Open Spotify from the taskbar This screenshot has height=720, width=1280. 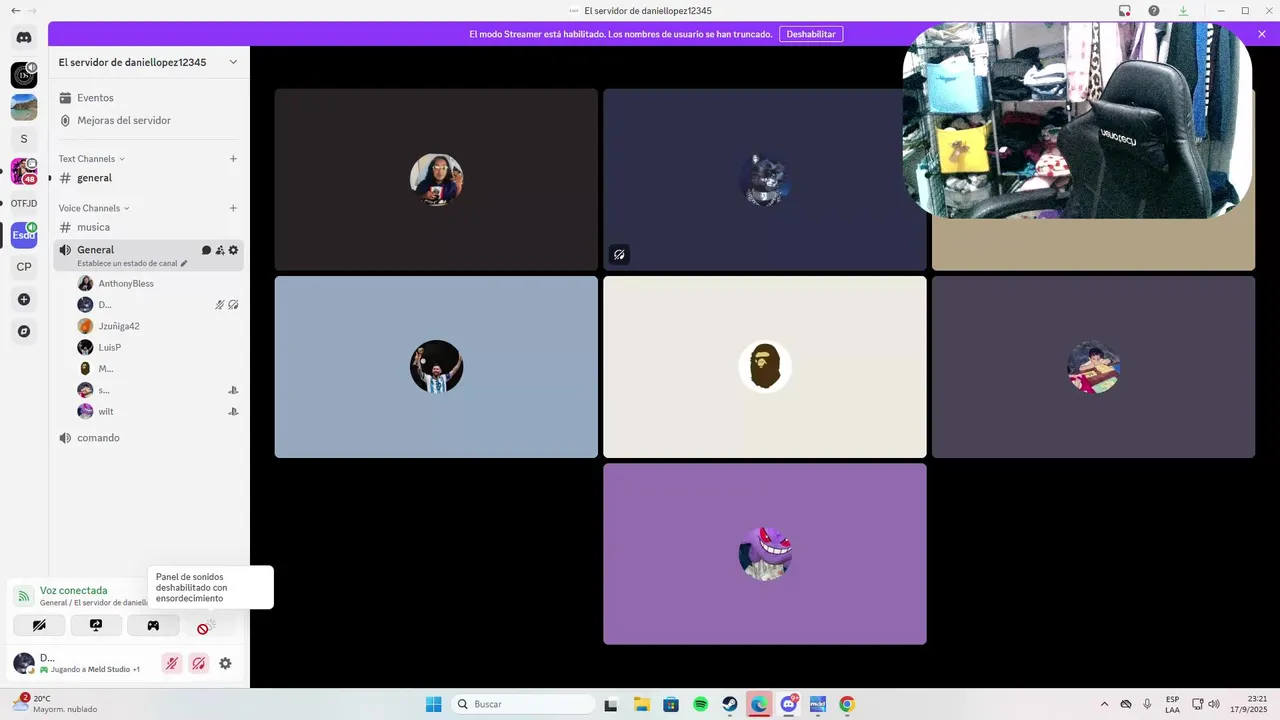tap(701, 704)
